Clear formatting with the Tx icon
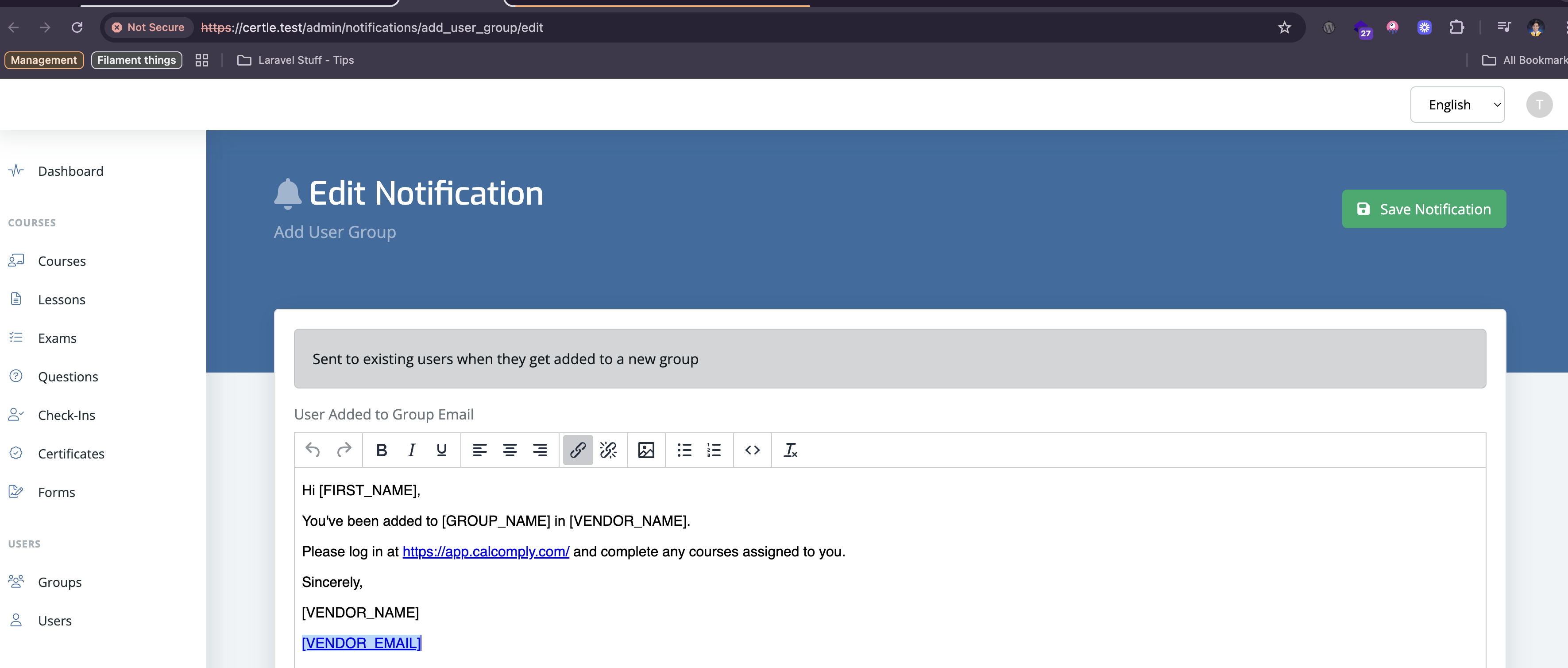This screenshot has height=668, width=1568. click(x=790, y=450)
